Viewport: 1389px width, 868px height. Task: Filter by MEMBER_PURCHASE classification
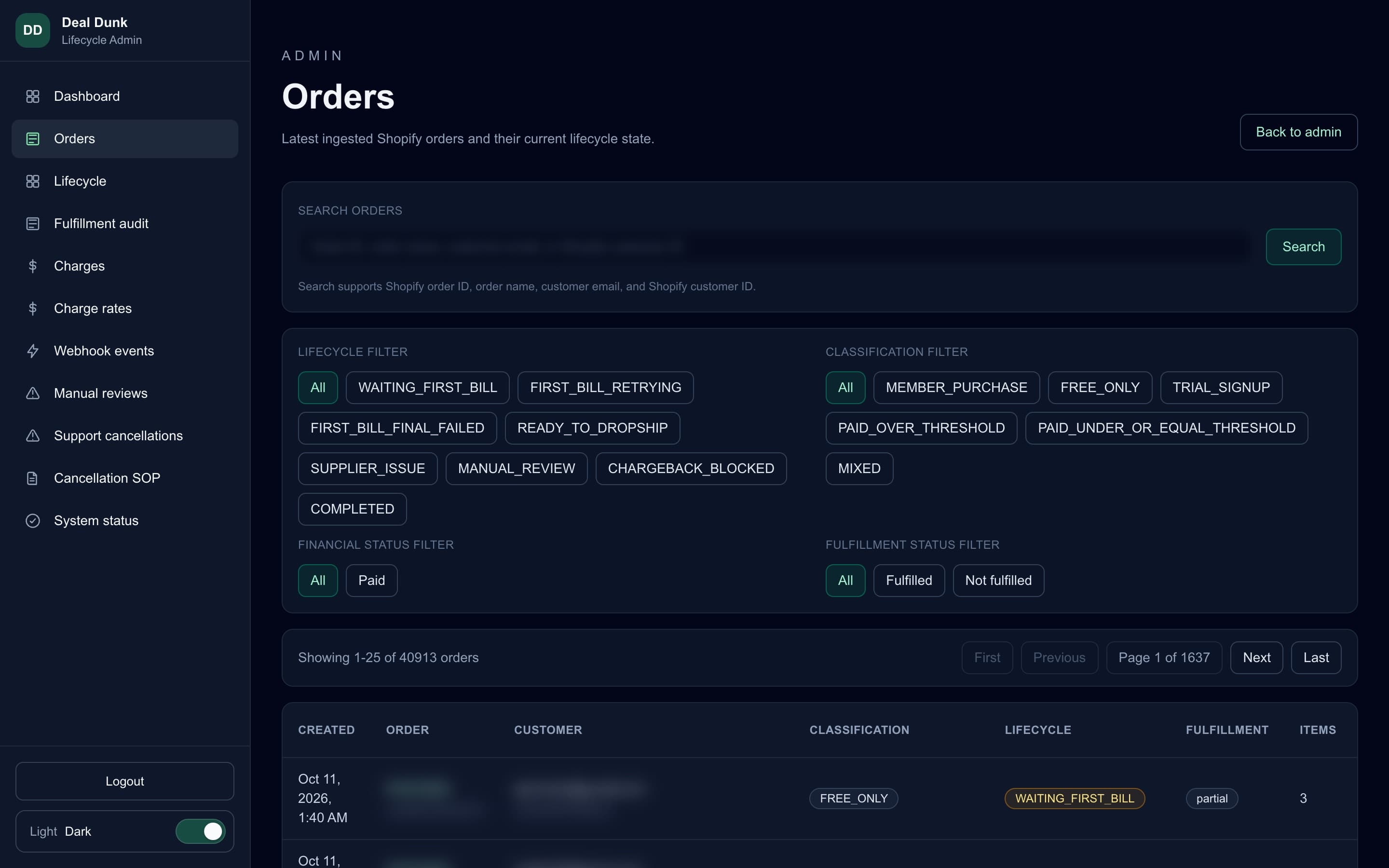956,388
